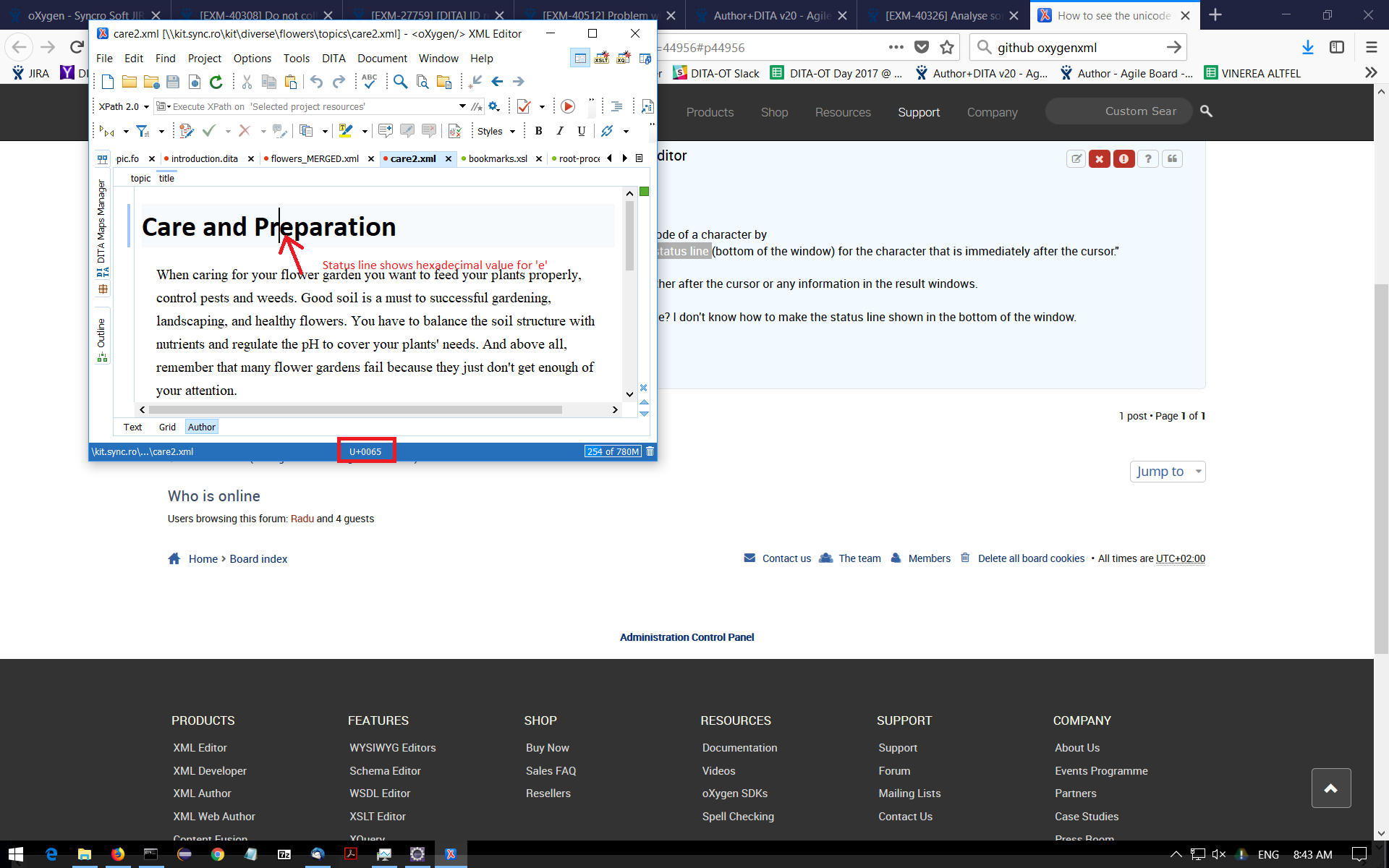
Task: Reject the tracked change with the red X
Action: click(245, 131)
